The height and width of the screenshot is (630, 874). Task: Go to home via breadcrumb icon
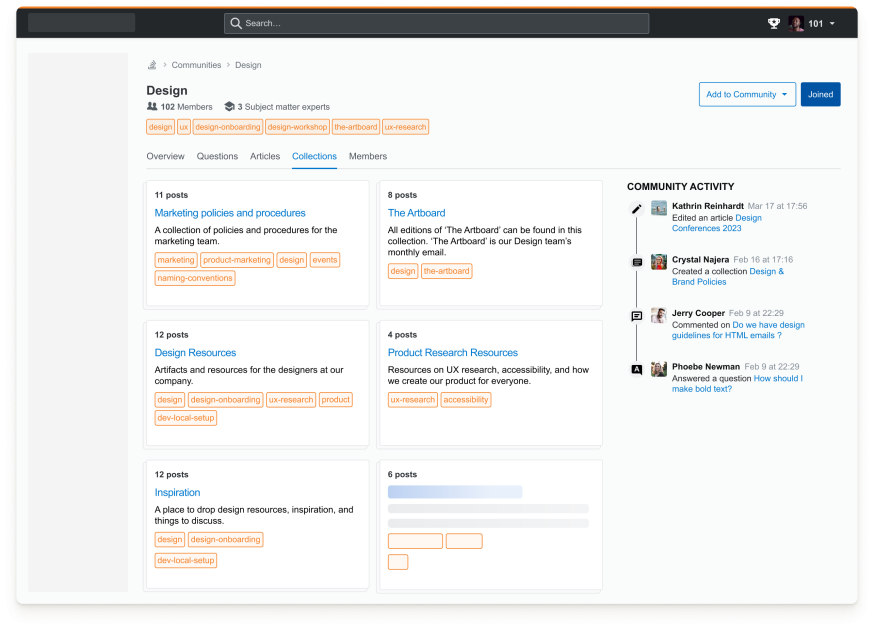(152, 65)
